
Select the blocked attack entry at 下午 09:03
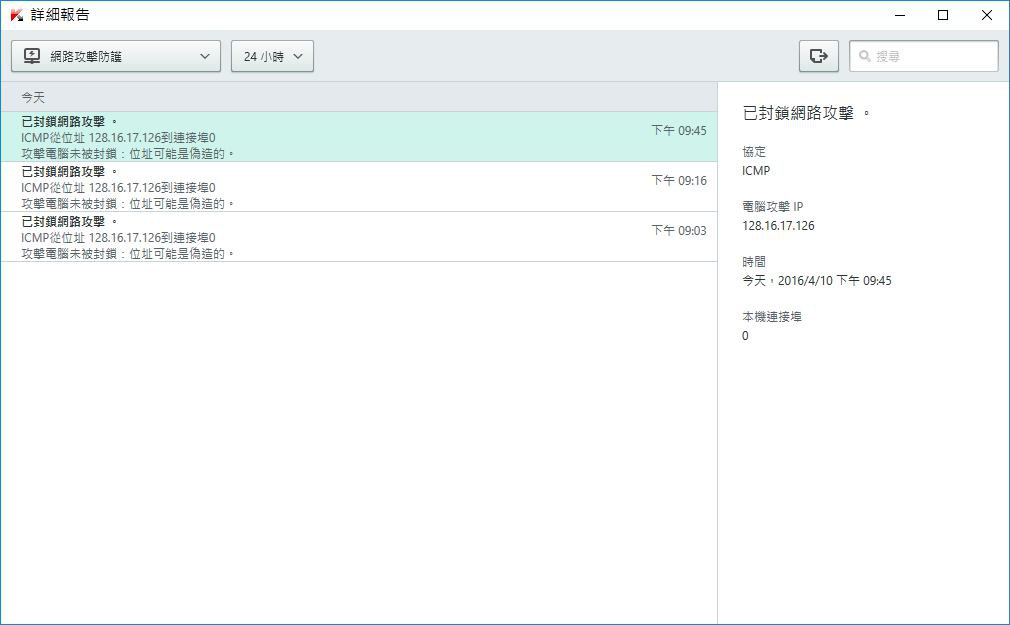[359, 236]
